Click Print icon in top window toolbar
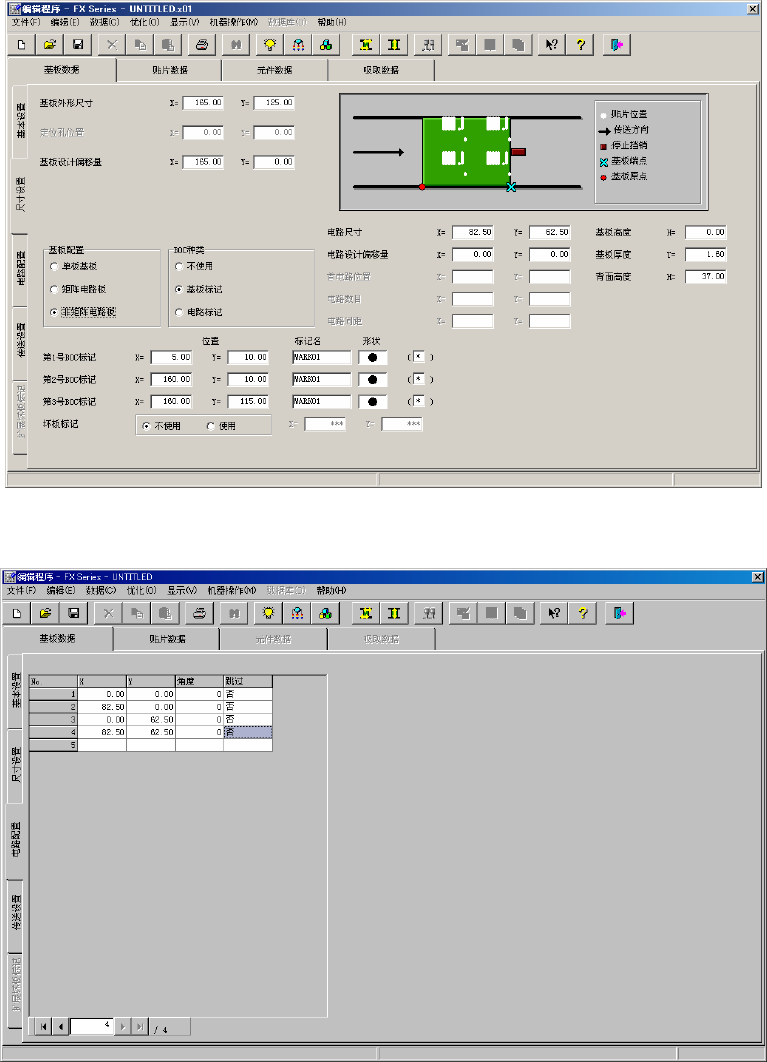767x1062 pixels. (x=201, y=45)
